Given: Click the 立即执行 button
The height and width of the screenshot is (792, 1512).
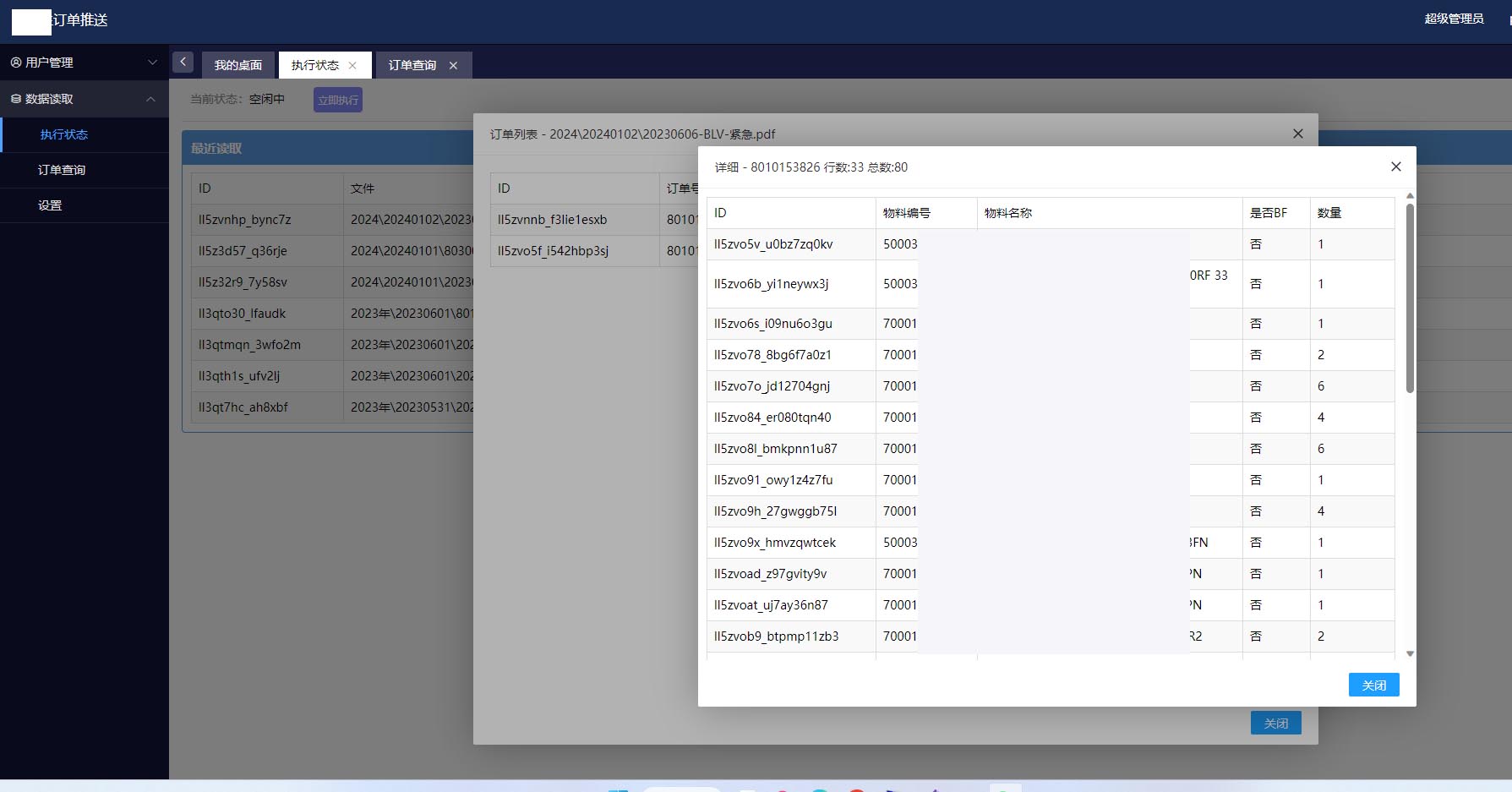Looking at the screenshot, I should click(x=338, y=100).
